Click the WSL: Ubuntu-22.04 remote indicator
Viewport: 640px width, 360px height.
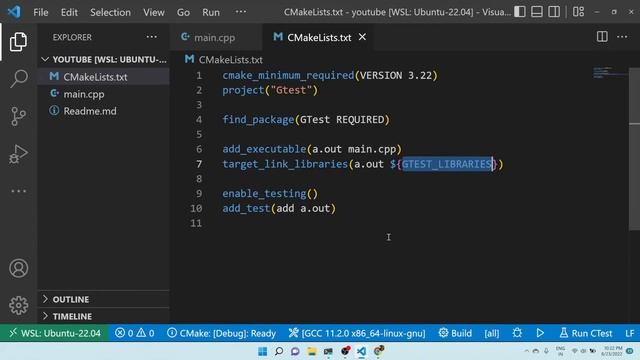(54, 333)
